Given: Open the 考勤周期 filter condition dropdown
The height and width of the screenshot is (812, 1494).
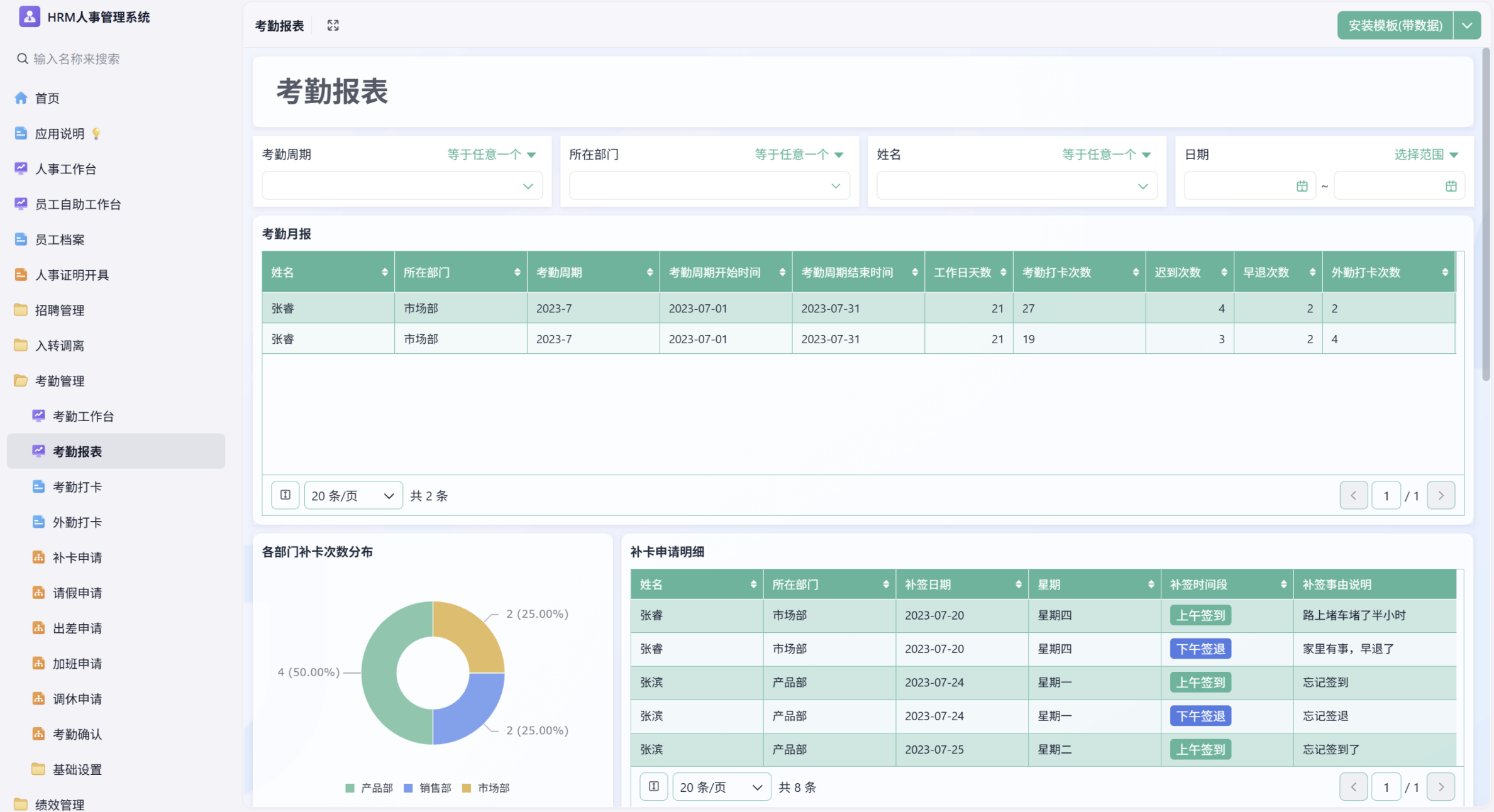Looking at the screenshot, I should [491, 154].
